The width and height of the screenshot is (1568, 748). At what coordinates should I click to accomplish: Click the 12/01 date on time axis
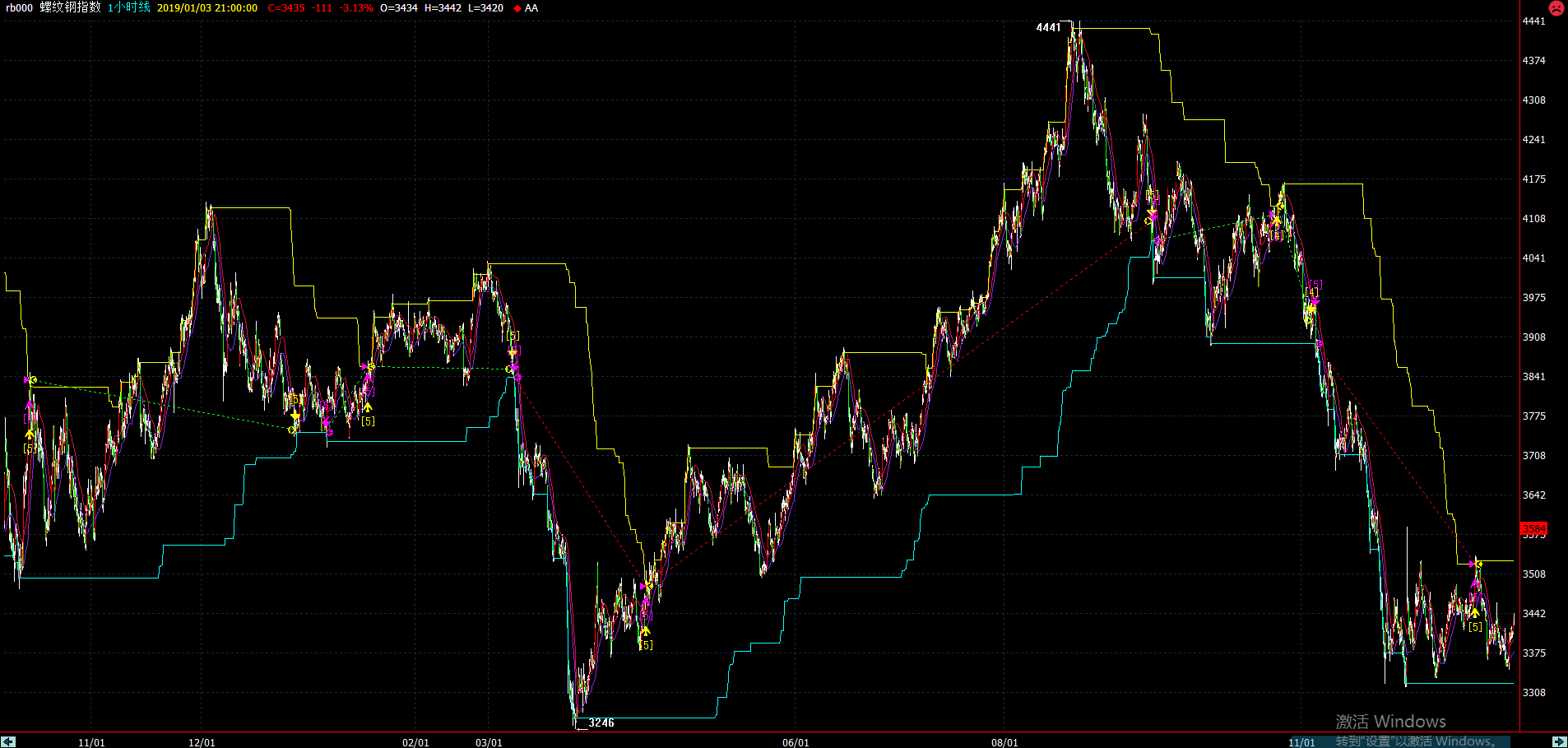click(202, 742)
